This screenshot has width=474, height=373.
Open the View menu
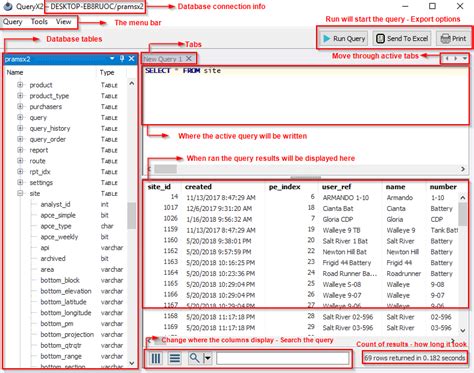(63, 22)
